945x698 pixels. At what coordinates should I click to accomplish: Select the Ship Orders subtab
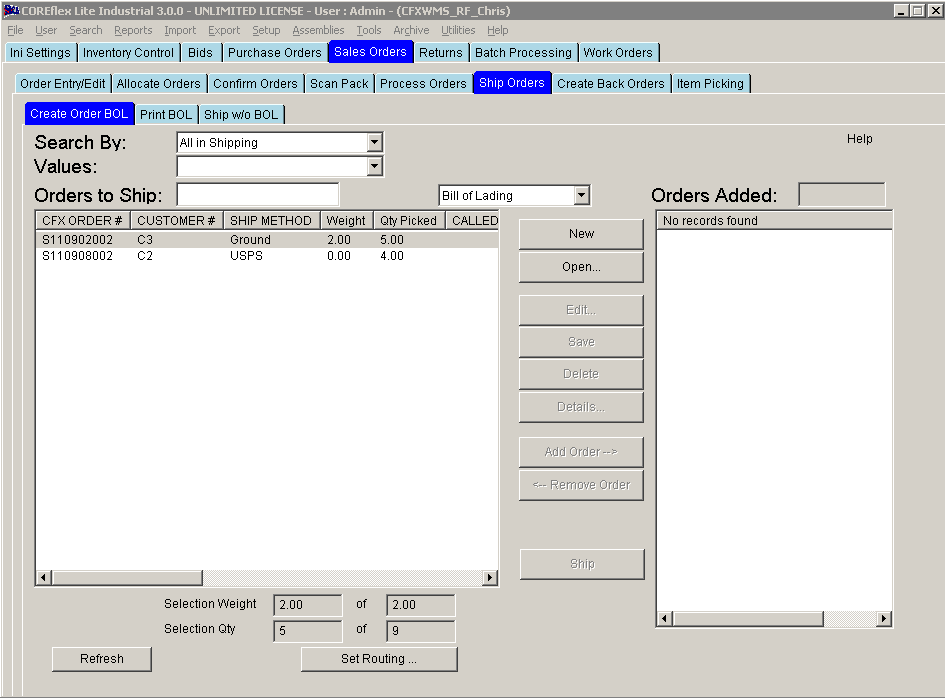point(512,83)
